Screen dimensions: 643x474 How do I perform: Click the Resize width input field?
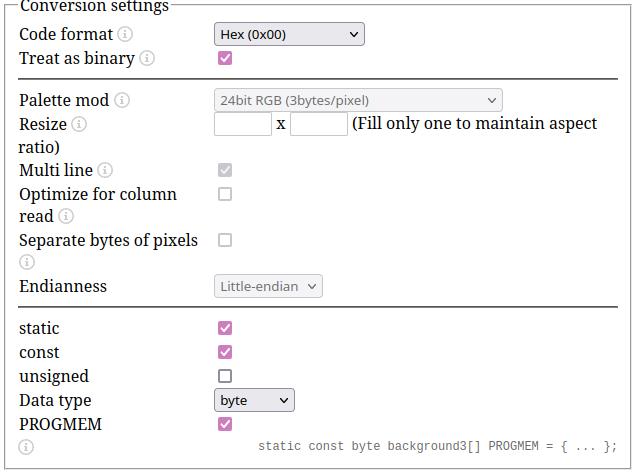click(243, 124)
